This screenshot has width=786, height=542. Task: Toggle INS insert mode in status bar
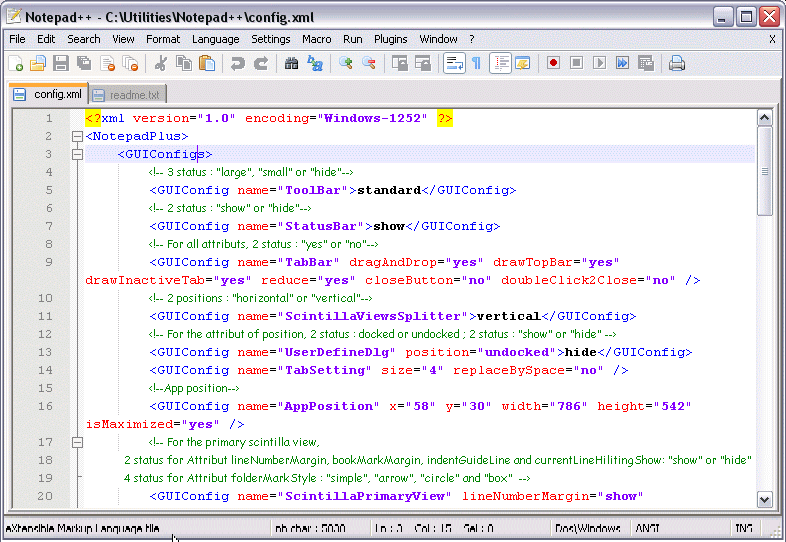click(744, 528)
